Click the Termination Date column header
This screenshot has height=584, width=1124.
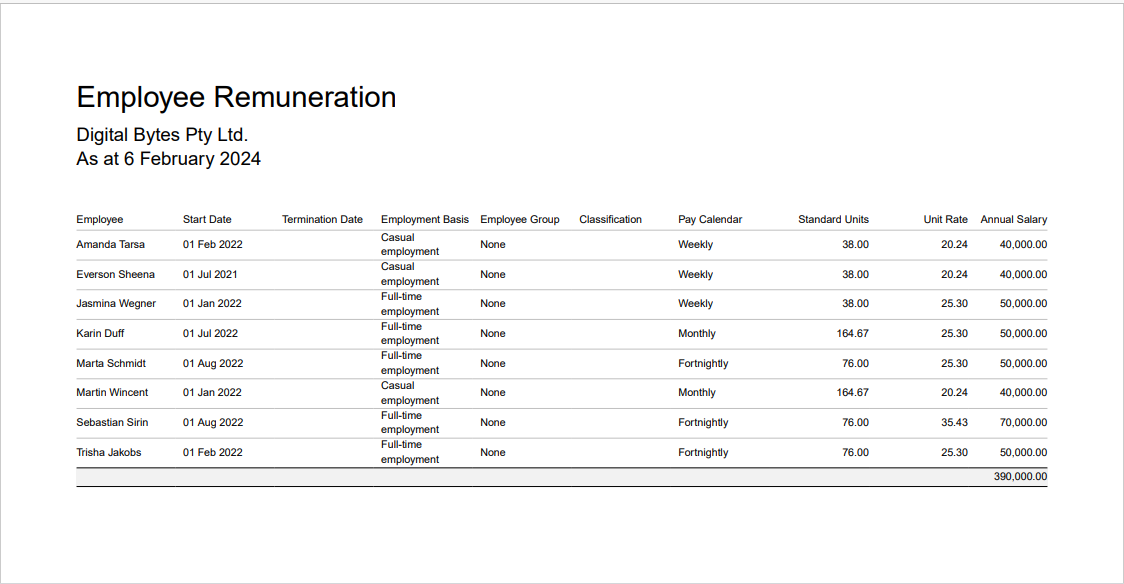(x=322, y=220)
